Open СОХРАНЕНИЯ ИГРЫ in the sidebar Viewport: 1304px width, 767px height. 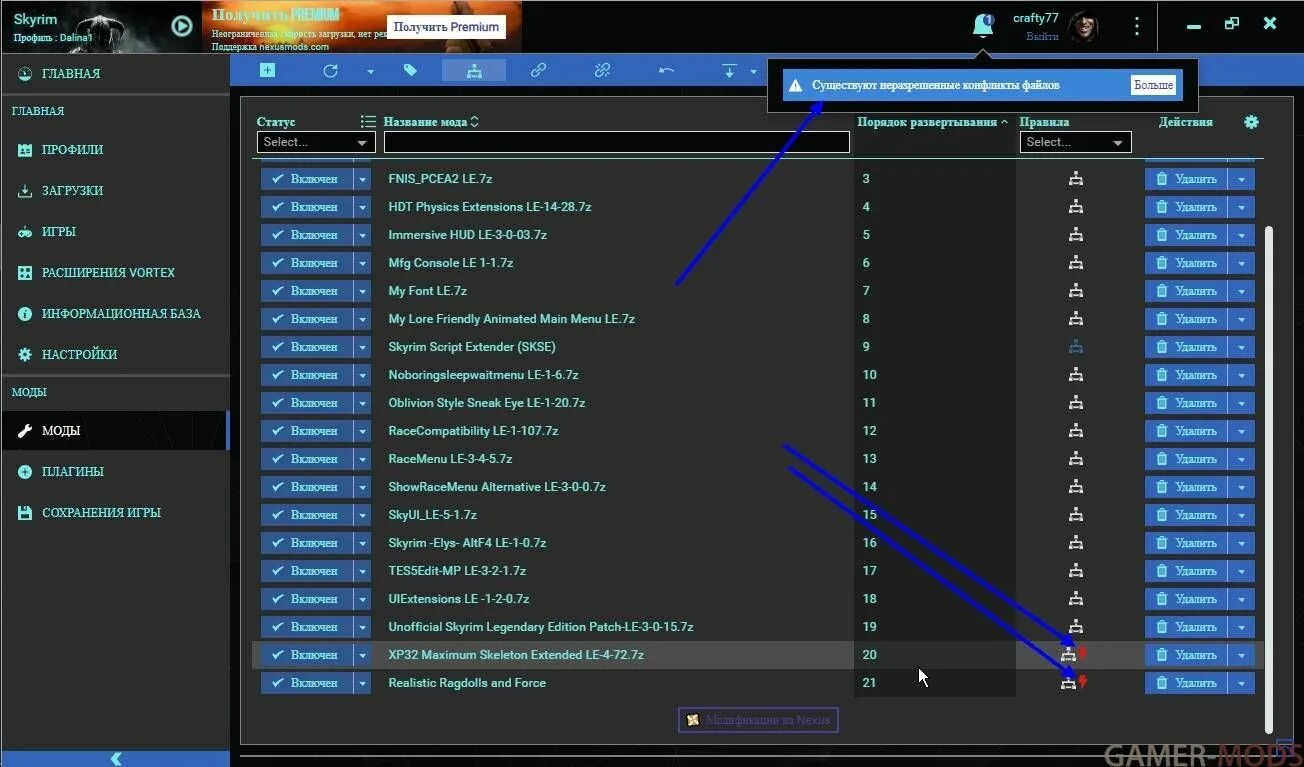click(115, 513)
